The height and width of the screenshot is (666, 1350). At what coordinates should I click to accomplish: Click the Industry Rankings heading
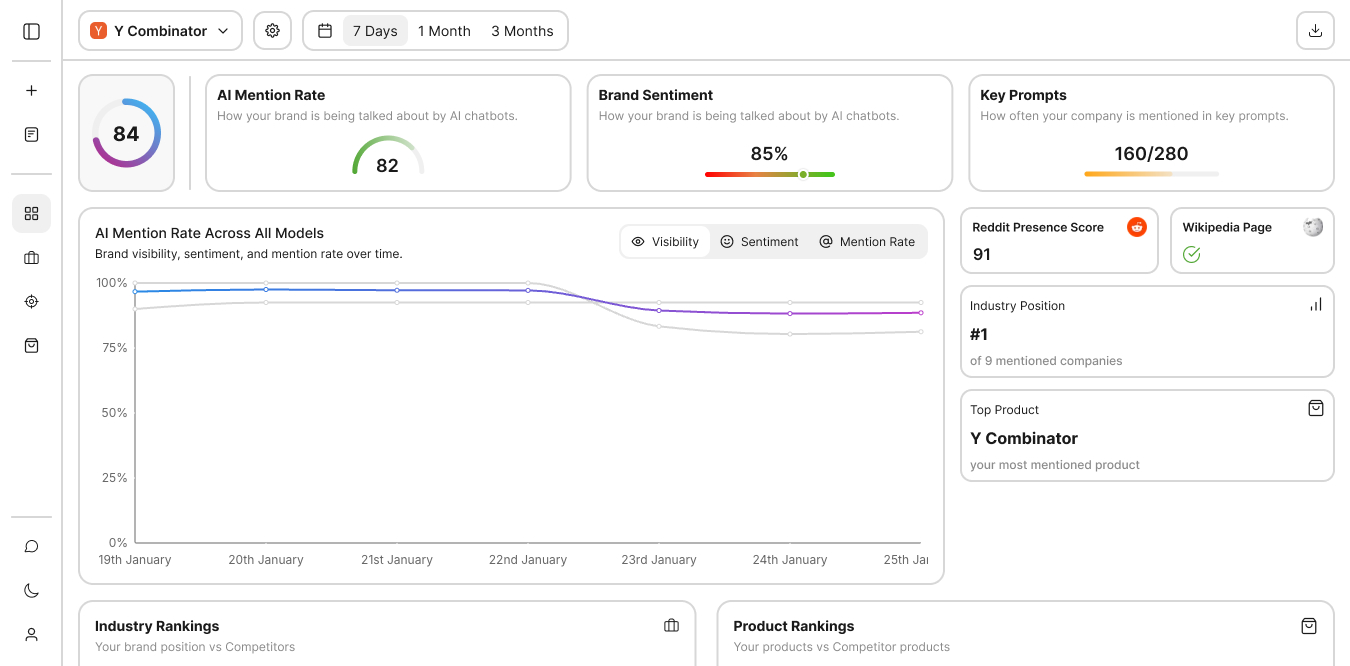point(157,626)
